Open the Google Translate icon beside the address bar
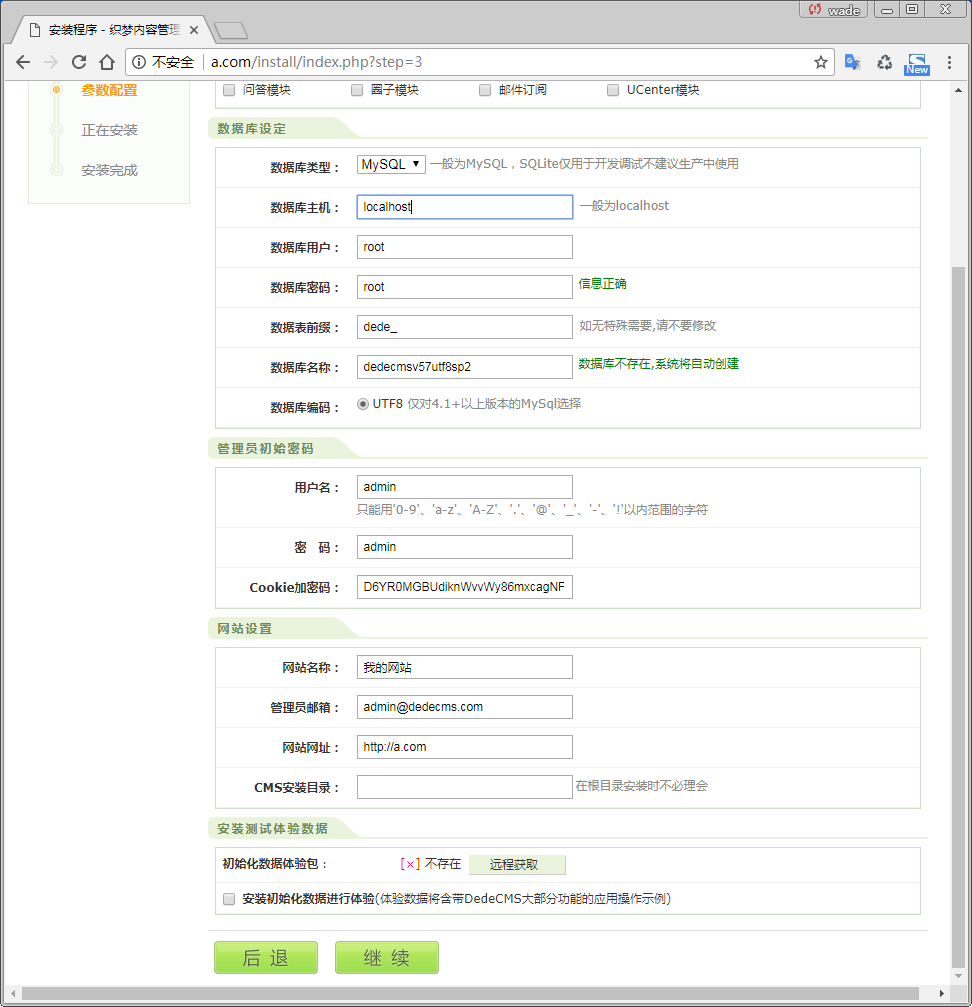The image size is (972, 1007). [852, 62]
